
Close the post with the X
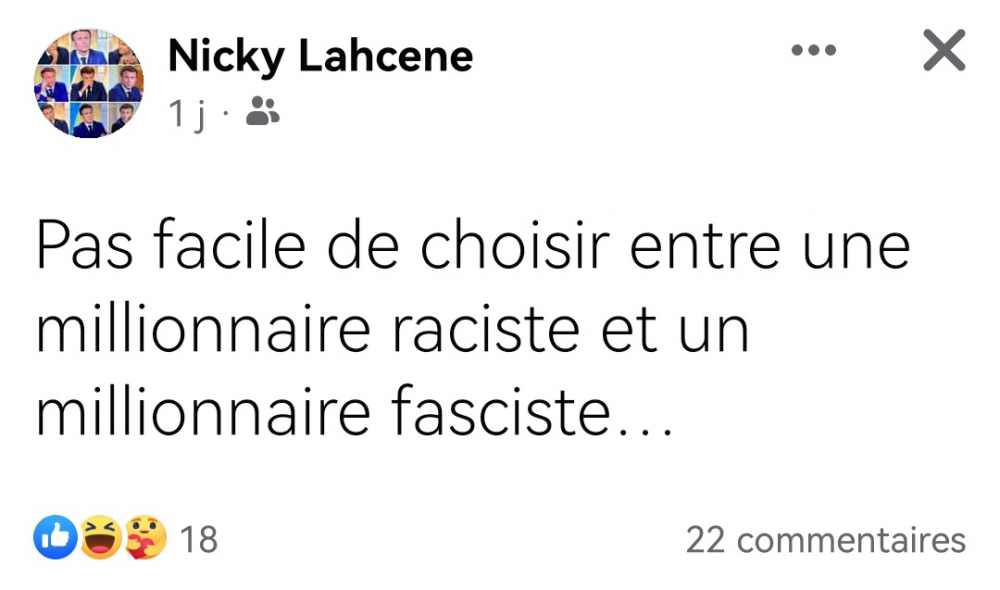(x=943, y=51)
